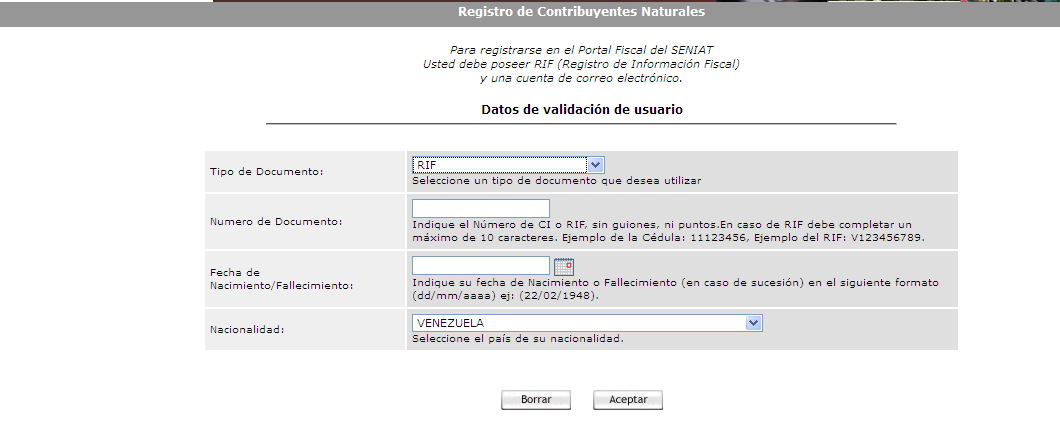Click intro text 'Para registrarse en el Portal Fiscal'
This screenshot has height=438, width=1060.
[581, 50]
